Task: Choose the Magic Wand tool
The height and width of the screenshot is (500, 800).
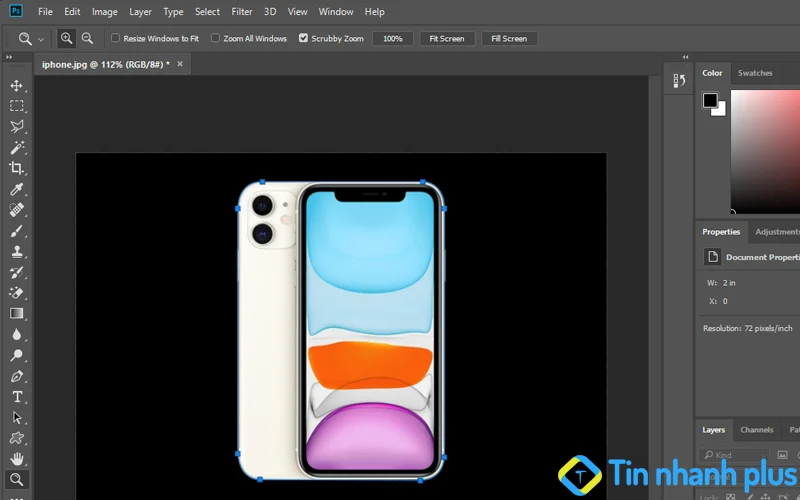Action: click(17, 147)
